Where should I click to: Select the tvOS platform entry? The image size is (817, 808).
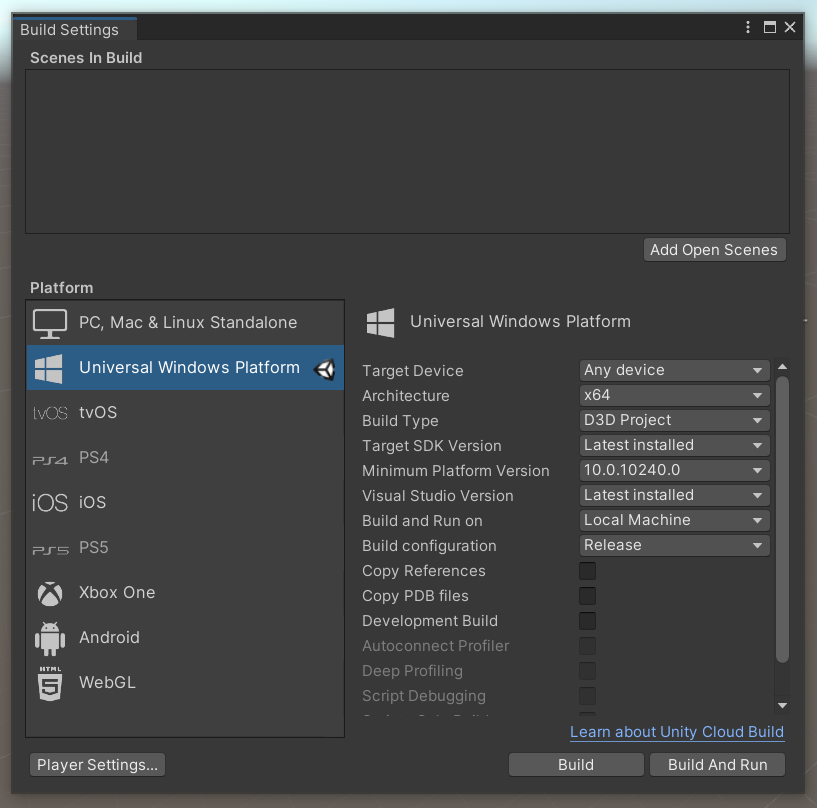coord(185,413)
